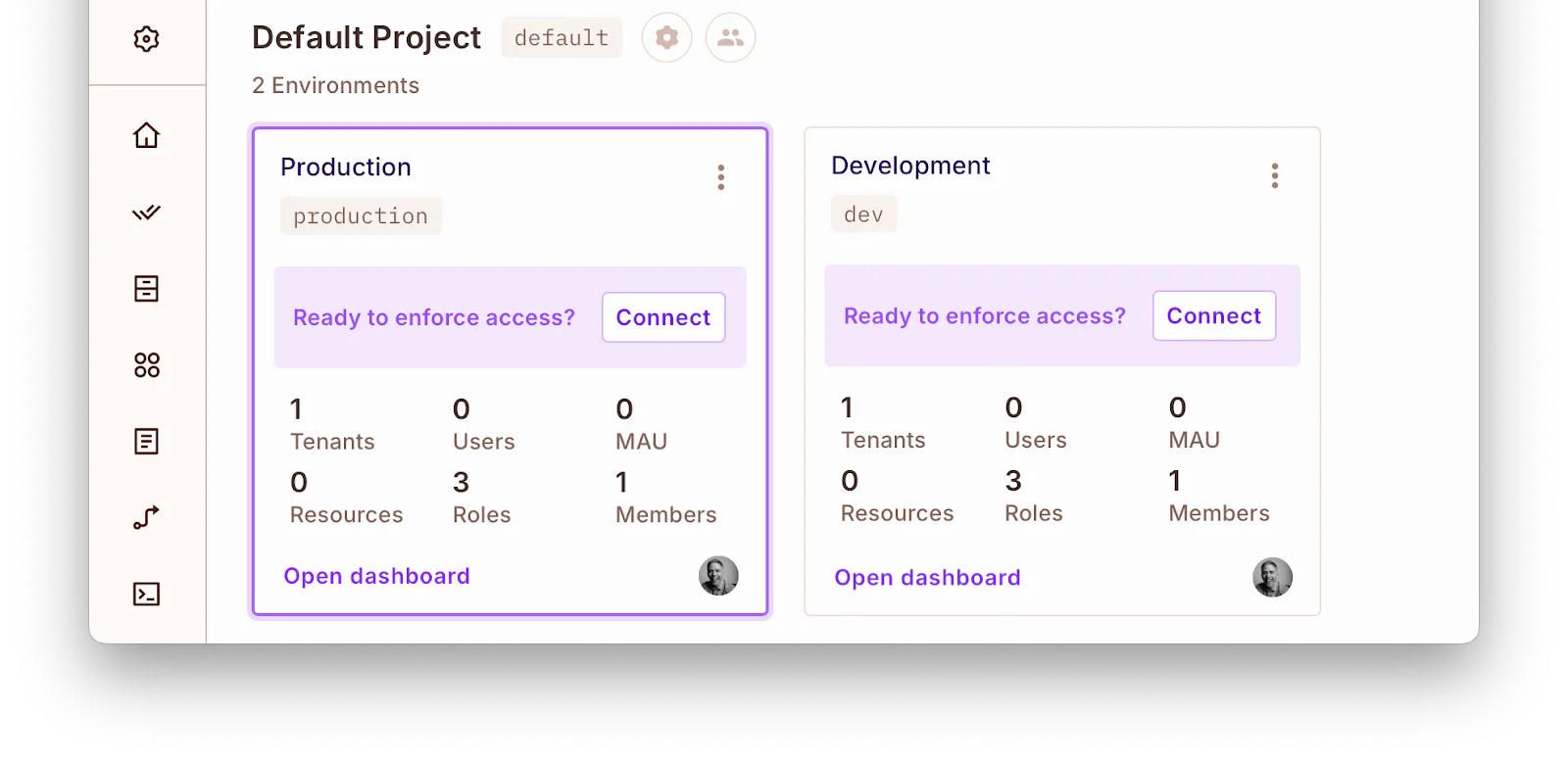Screen dimensions: 1568x761
Task: Open dashboard for Production environment
Action: pos(376,576)
